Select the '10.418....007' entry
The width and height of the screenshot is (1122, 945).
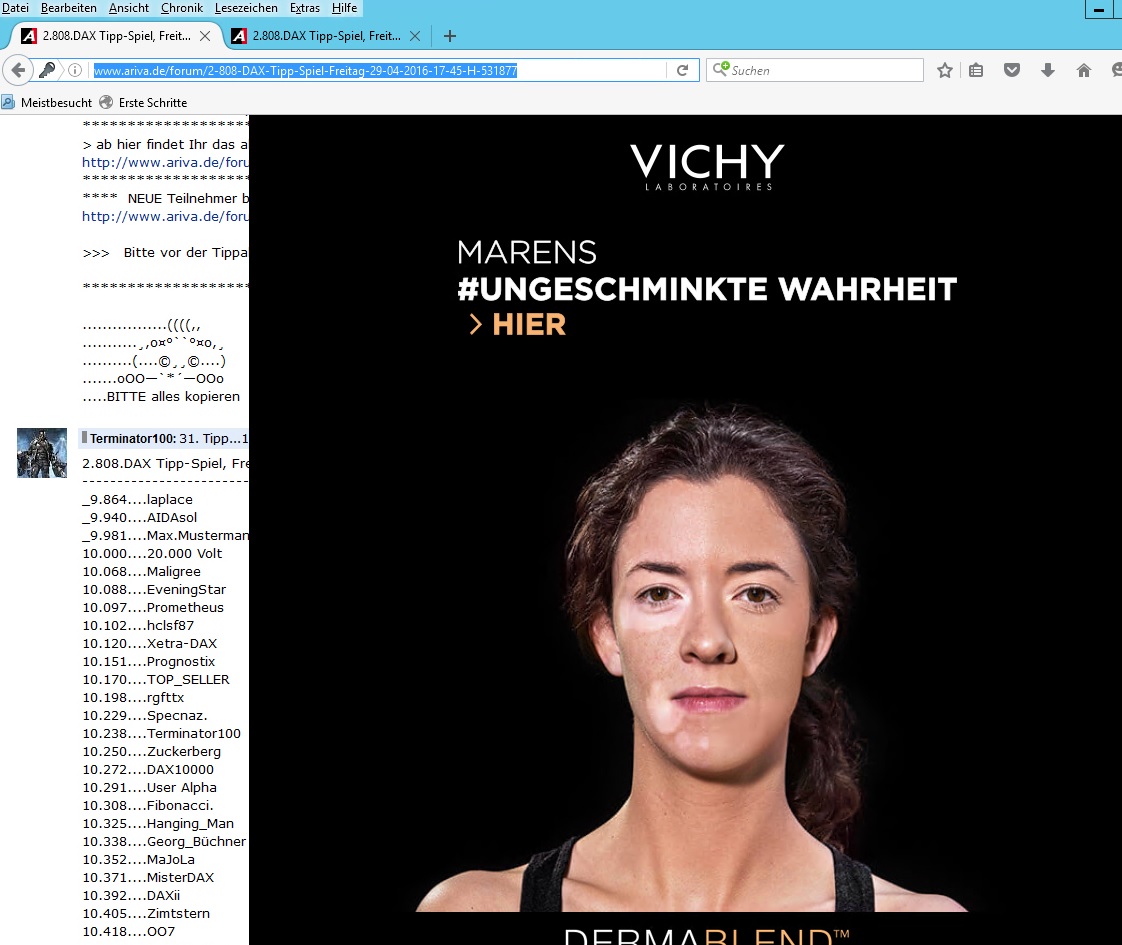[x=129, y=931]
